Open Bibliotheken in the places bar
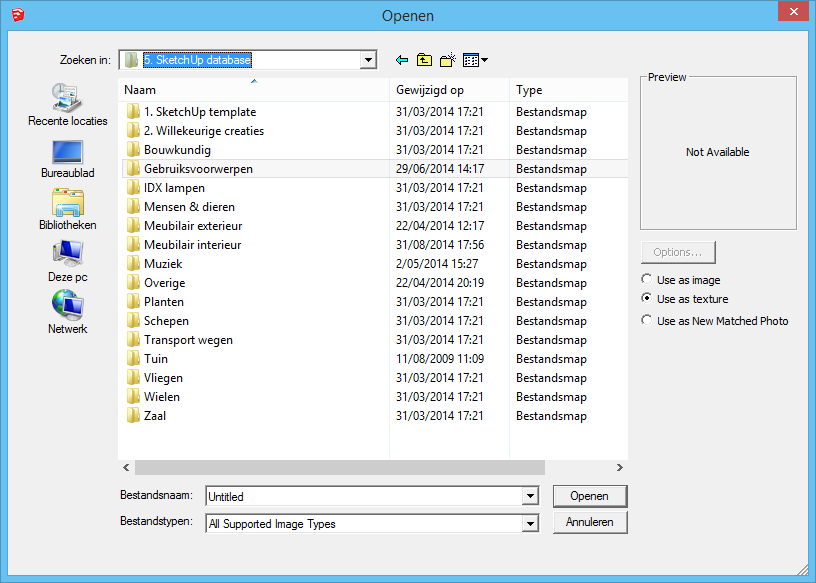 click(68, 210)
